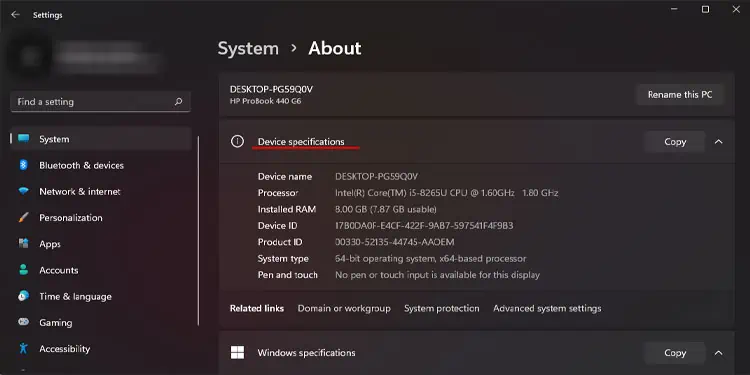Click the Rename this PC button

tap(680, 95)
